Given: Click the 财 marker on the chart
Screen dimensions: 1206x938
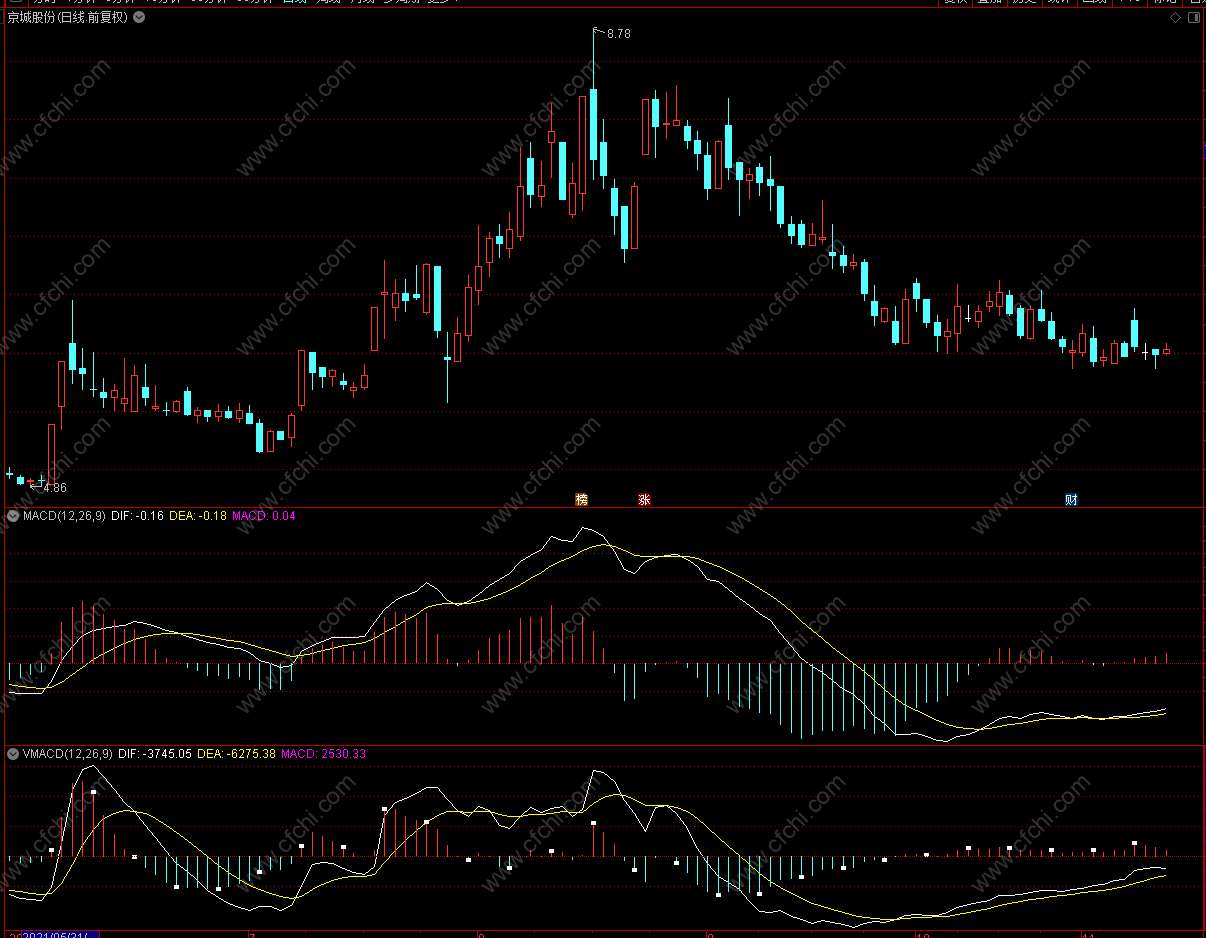Looking at the screenshot, I should click(x=1071, y=499).
